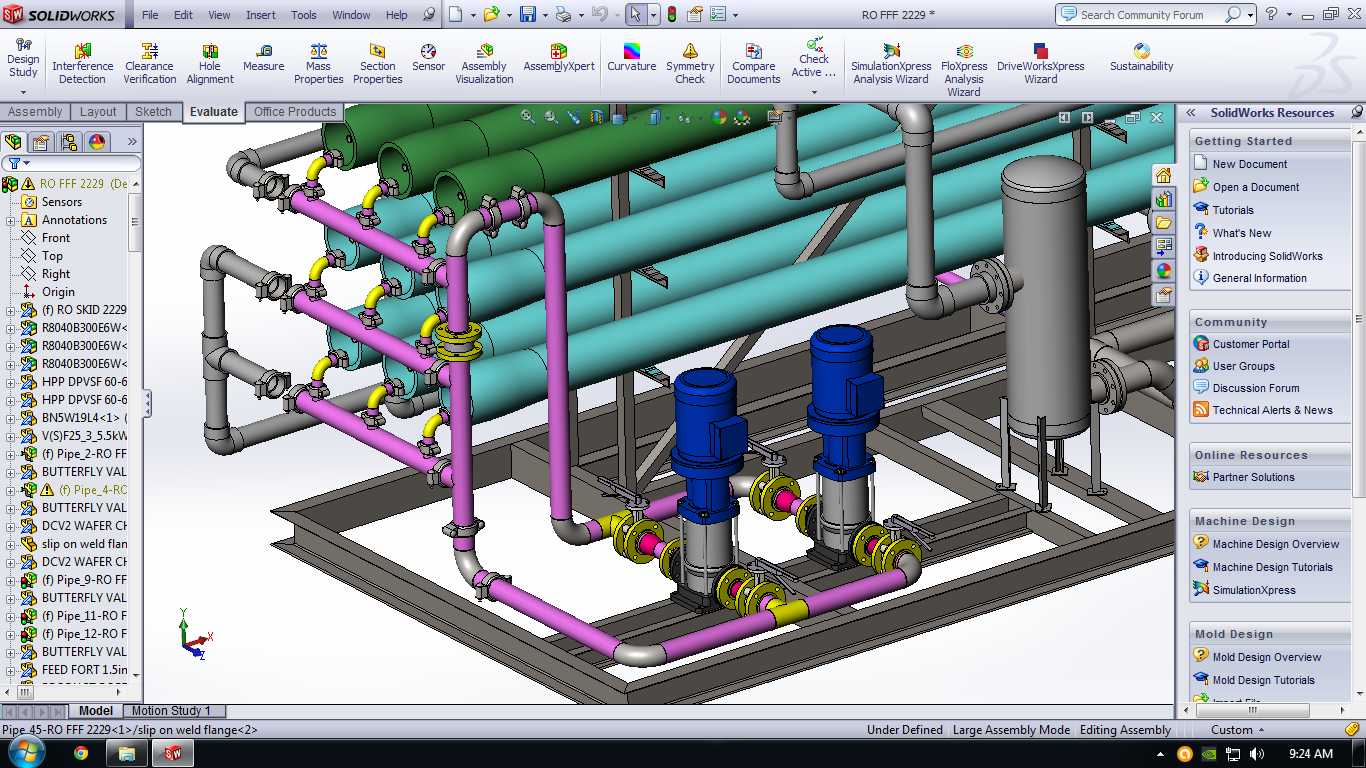Open the Check Active dropdown arrow
Screen dimensions: 1366x768
pyautogui.click(x=813, y=92)
